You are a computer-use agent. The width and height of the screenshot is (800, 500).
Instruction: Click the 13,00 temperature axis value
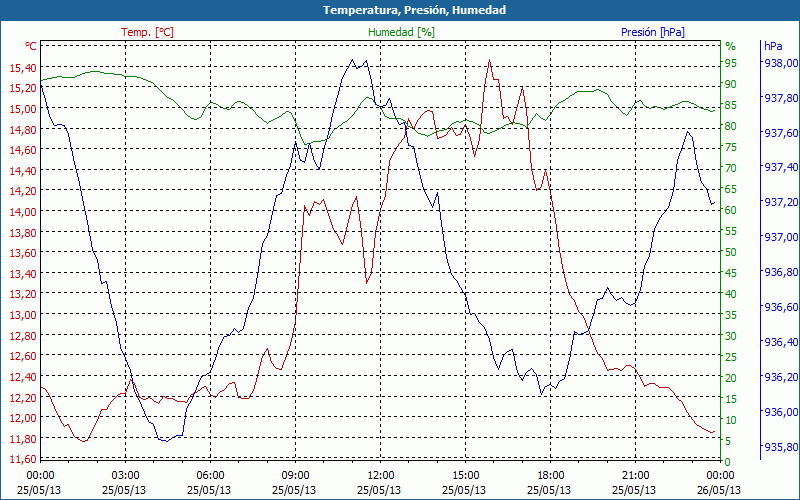23,314
